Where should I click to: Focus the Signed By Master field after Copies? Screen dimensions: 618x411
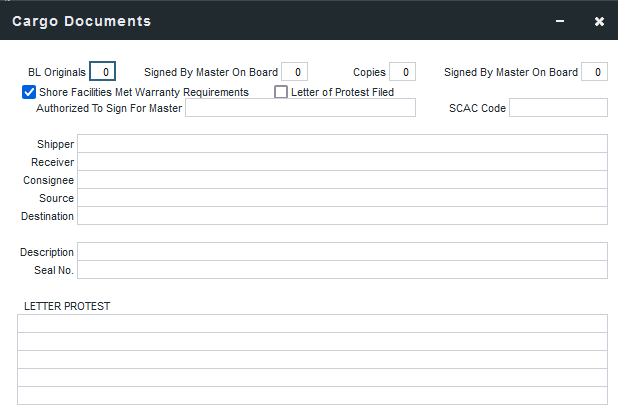pyautogui.click(x=594, y=72)
